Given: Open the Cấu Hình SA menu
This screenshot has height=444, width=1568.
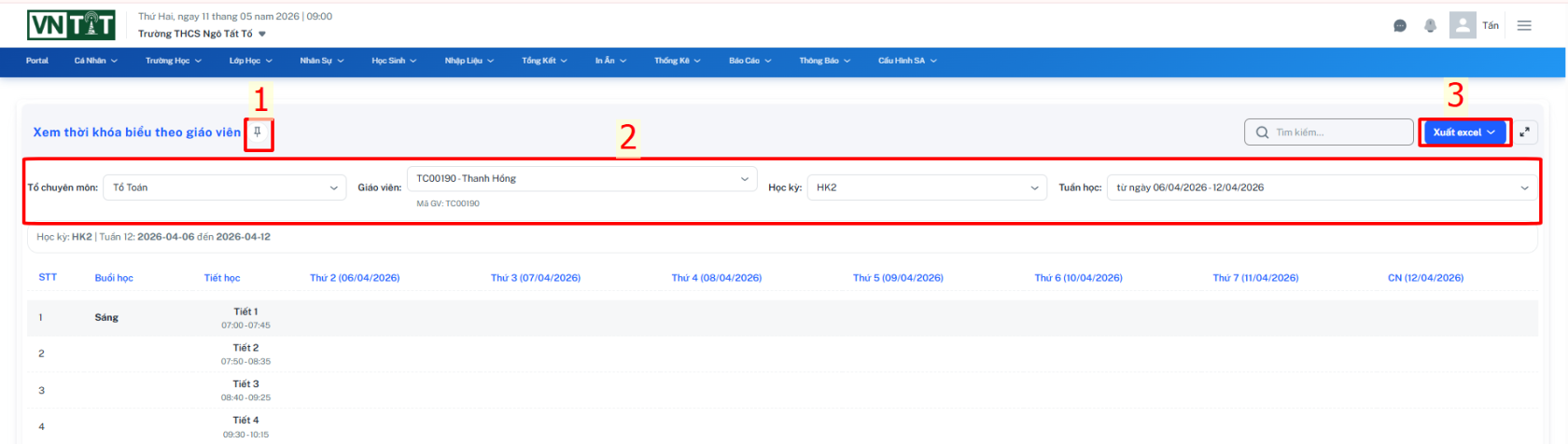Looking at the screenshot, I should [907, 61].
